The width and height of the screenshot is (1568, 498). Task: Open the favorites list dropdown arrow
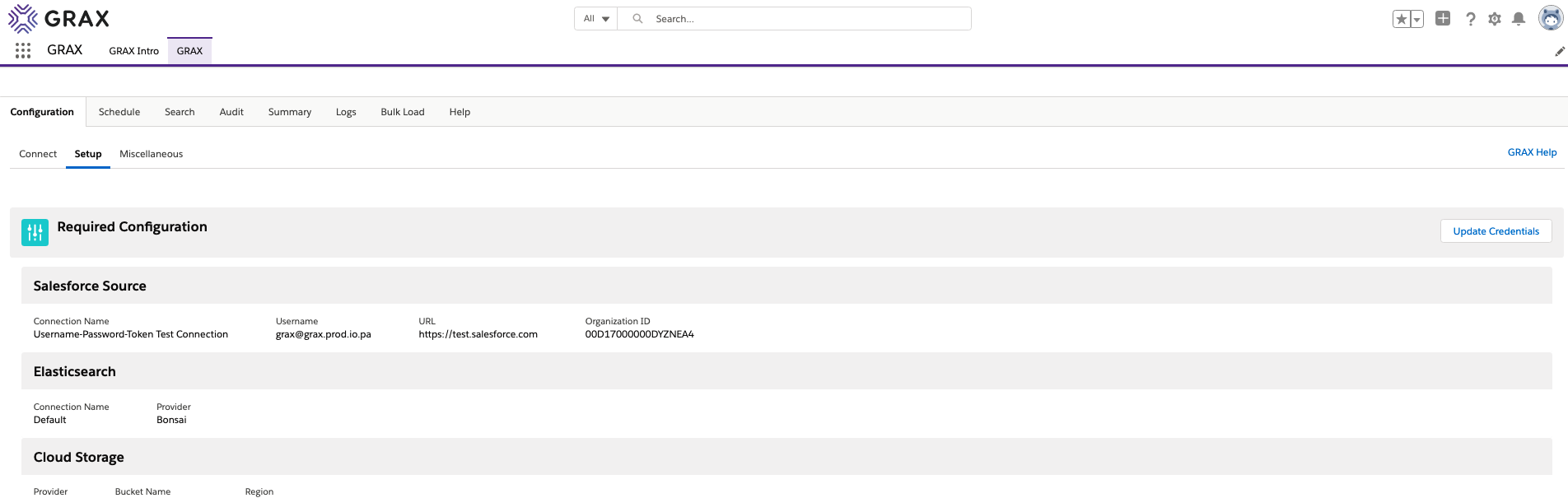pos(1417,19)
